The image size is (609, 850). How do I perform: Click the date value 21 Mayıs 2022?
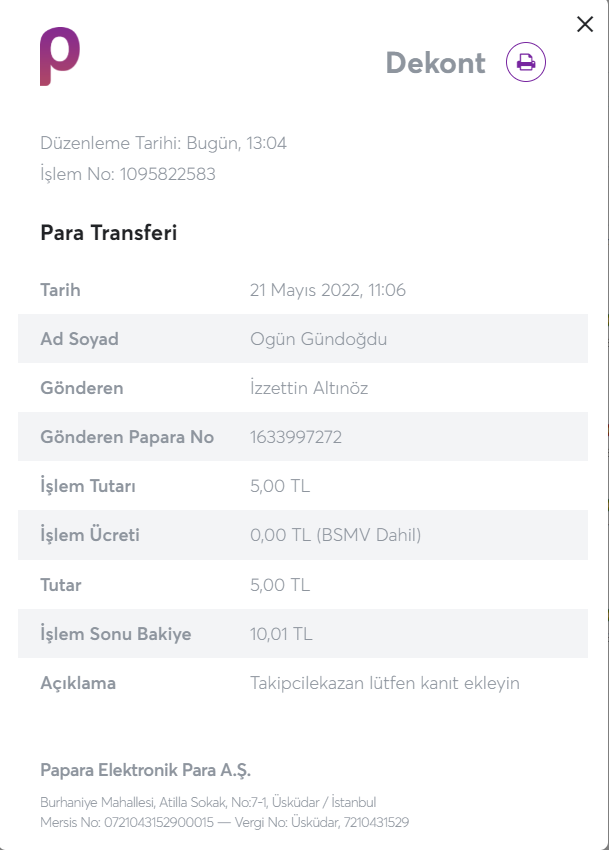pos(305,290)
